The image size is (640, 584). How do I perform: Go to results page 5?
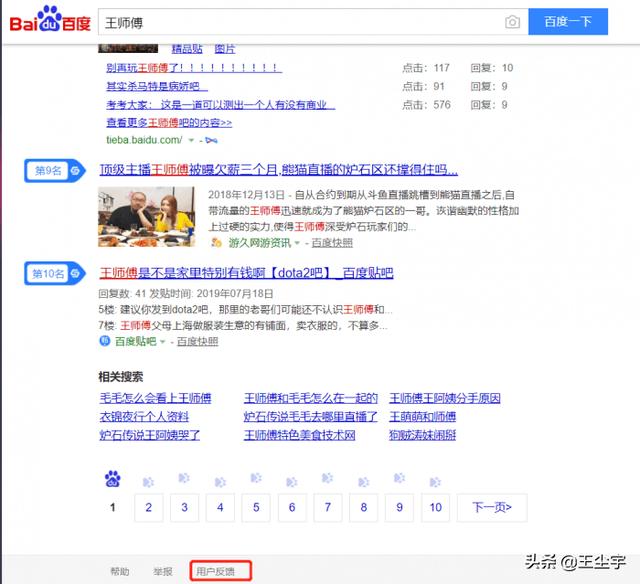(x=256, y=507)
